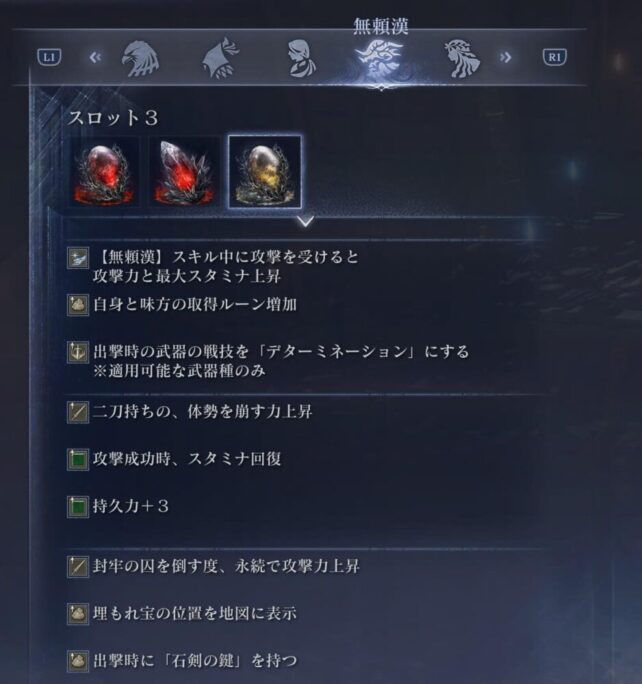Click icon beside 埋もれ宝の位置を地図に表示

point(78,614)
